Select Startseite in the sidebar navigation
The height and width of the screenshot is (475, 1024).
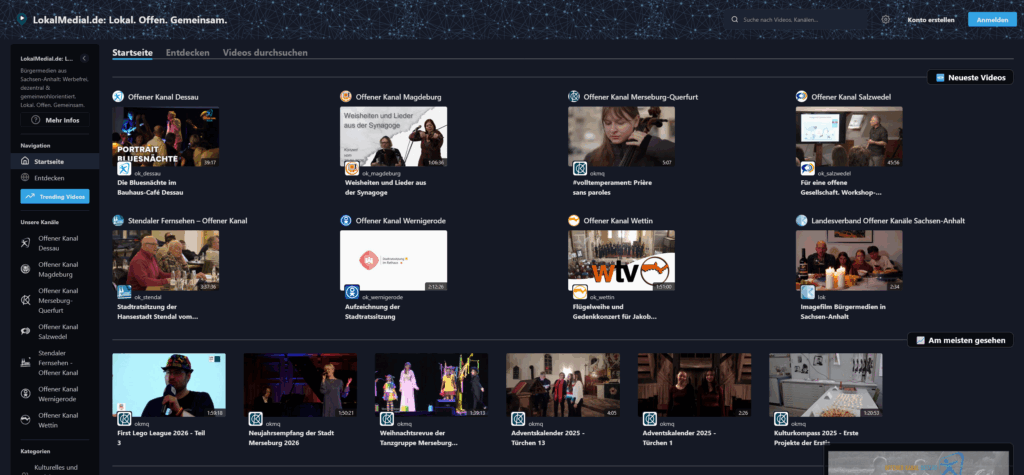pyautogui.click(x=50, y=161)
